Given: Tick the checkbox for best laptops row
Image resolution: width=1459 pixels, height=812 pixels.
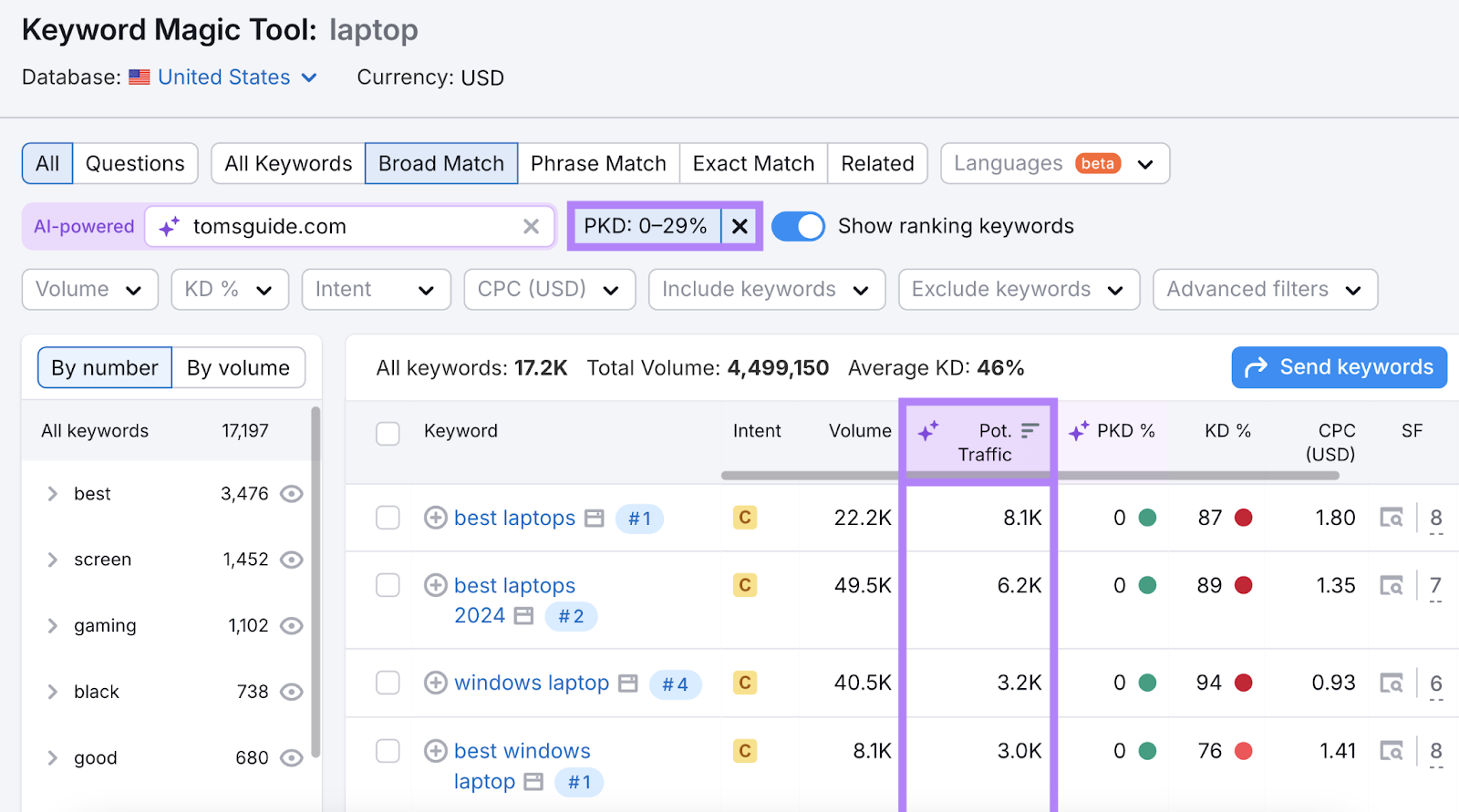Looking at the screenshot, I should tap(388, 518).
